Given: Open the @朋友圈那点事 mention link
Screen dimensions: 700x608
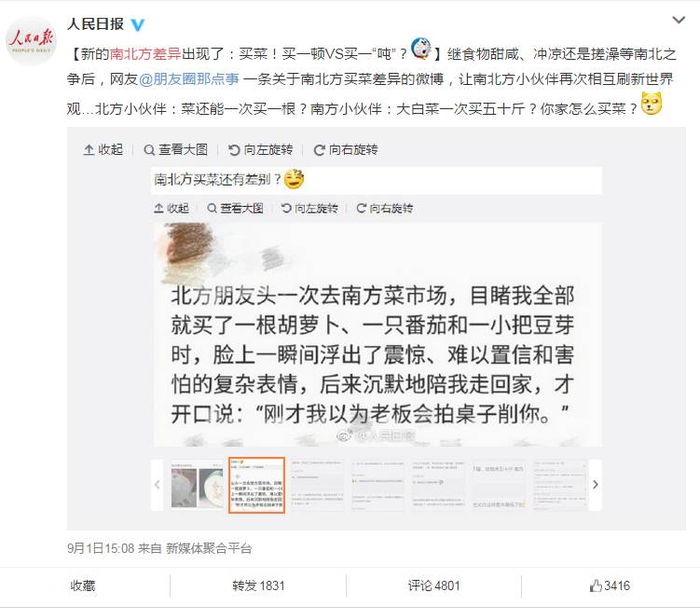Looking at the screenshot, I should 189,79.
